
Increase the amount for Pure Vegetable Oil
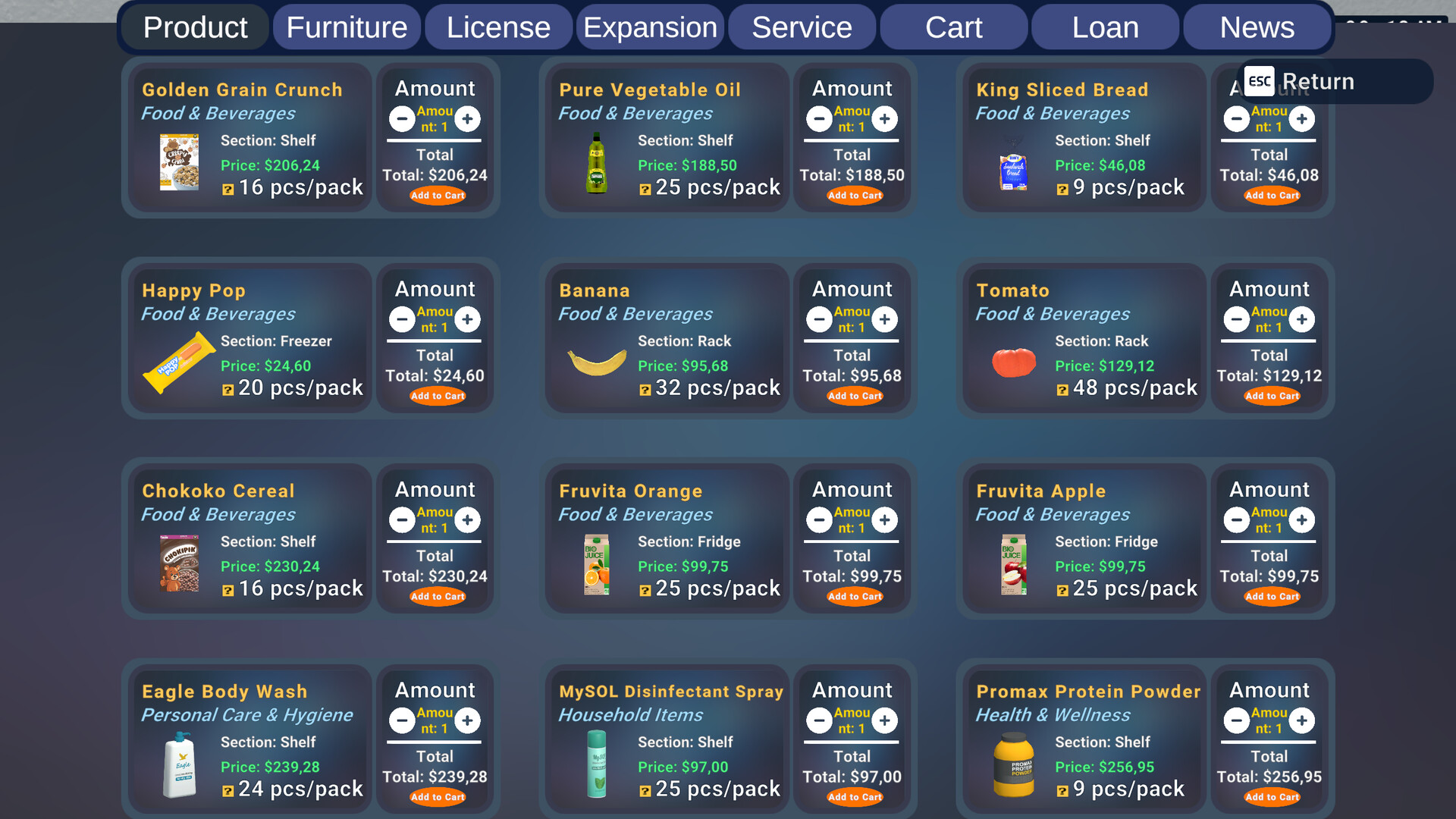[x=885, y=119]
